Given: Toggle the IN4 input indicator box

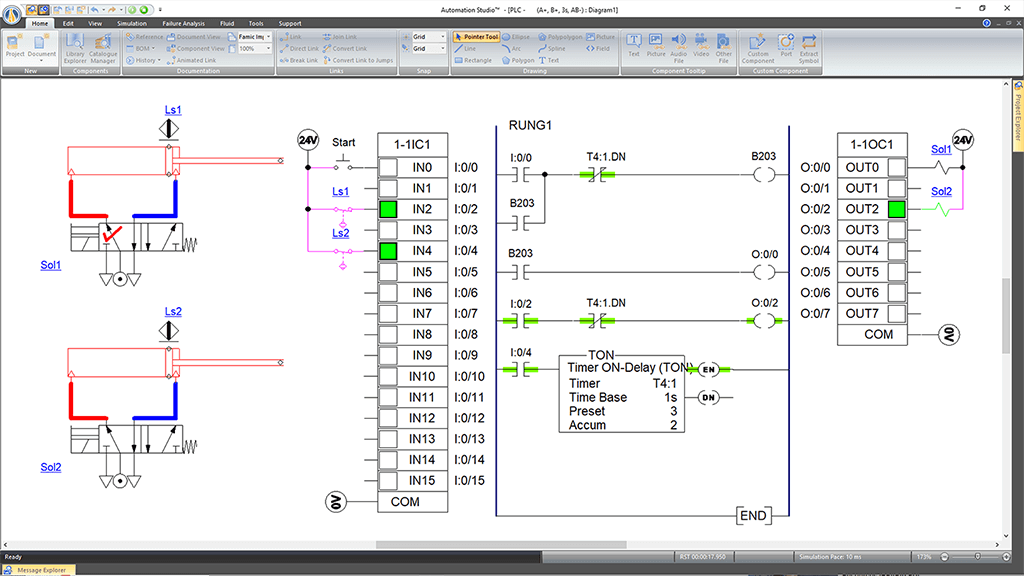Looking at the screenshot, I should pos(388,251).
